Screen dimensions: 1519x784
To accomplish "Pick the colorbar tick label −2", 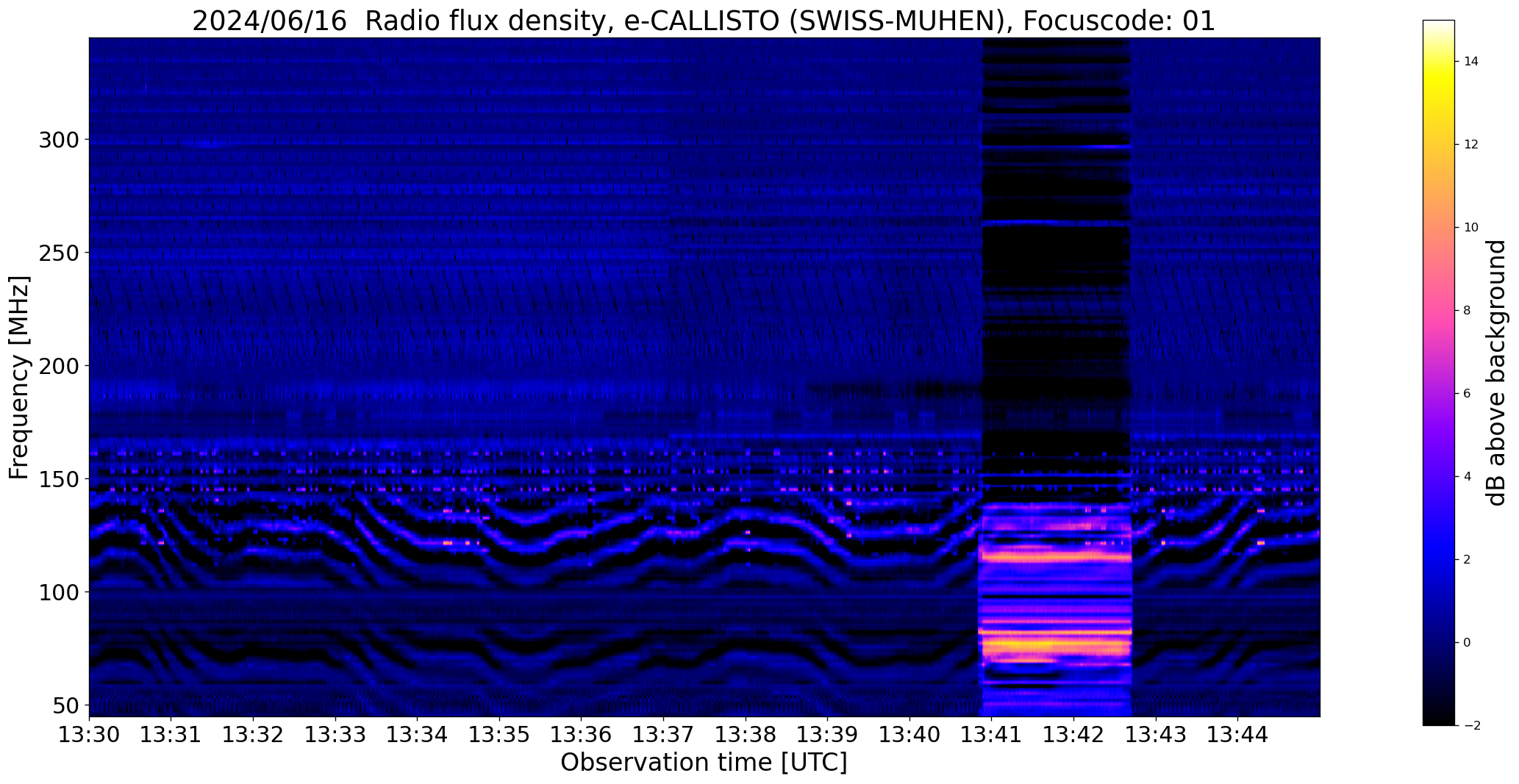I will pyautogui.click(x=1471, y=726).
